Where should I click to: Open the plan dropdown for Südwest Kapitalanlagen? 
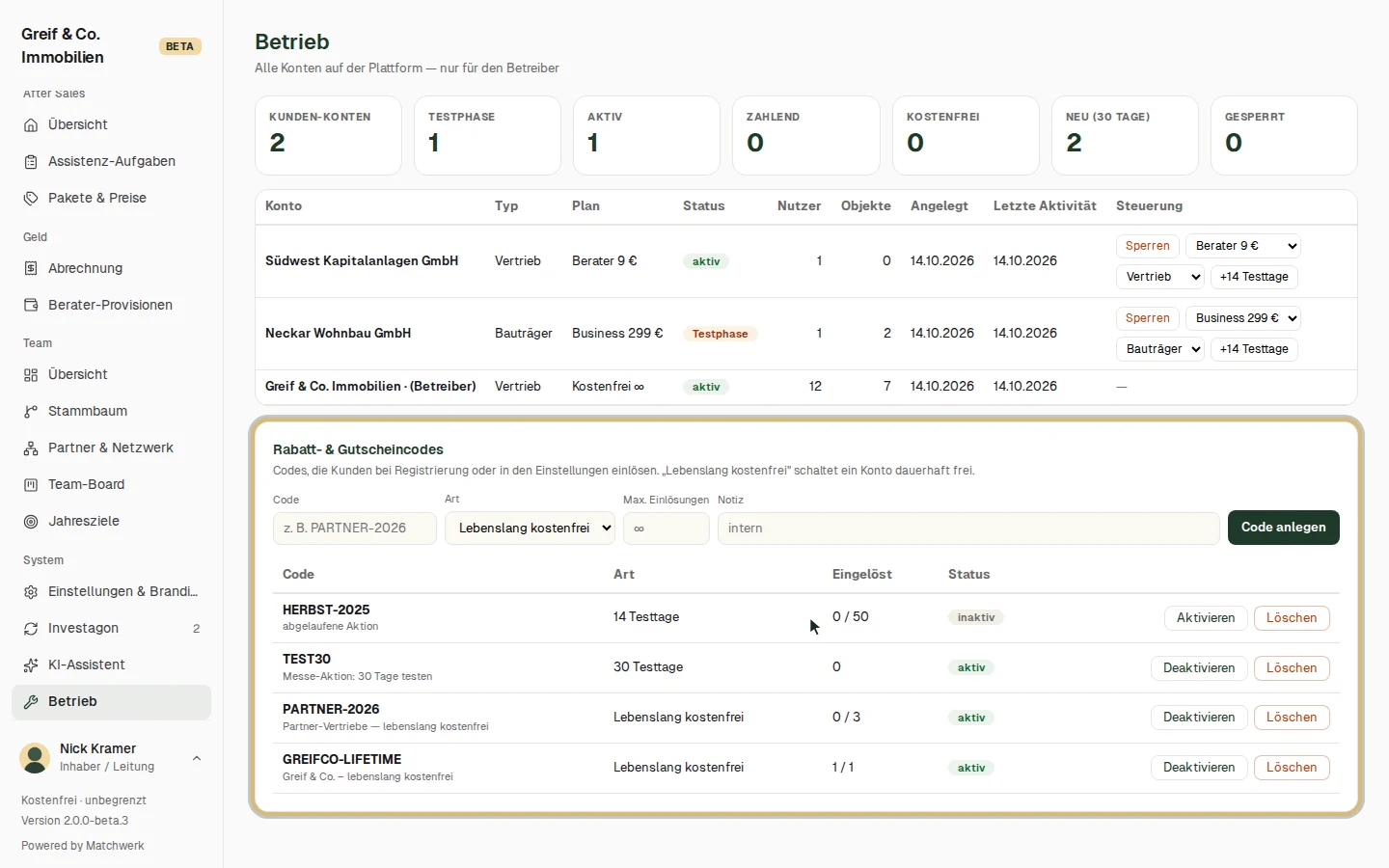(1243, 246)
